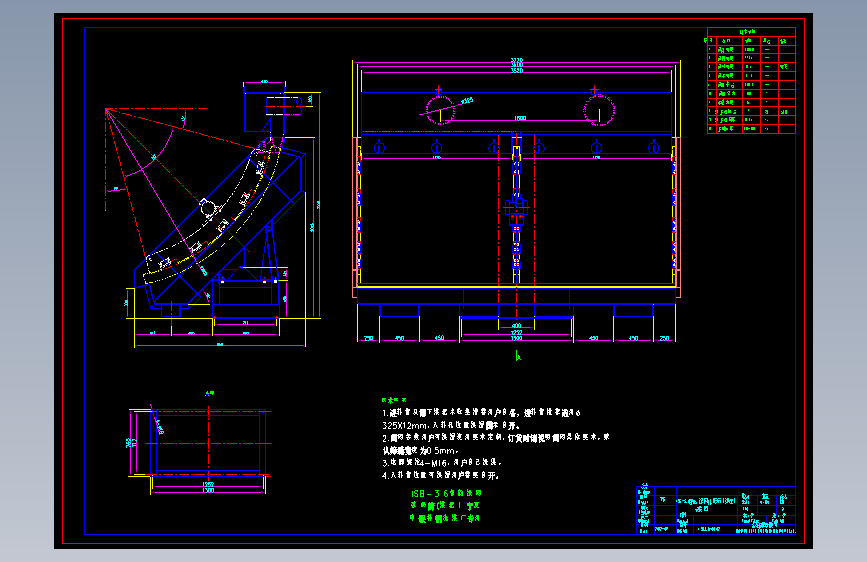Screen dimensions: 867x562
Task: Select the 1600 dimension between dashed circles
Action: click(x=520, y=118)
